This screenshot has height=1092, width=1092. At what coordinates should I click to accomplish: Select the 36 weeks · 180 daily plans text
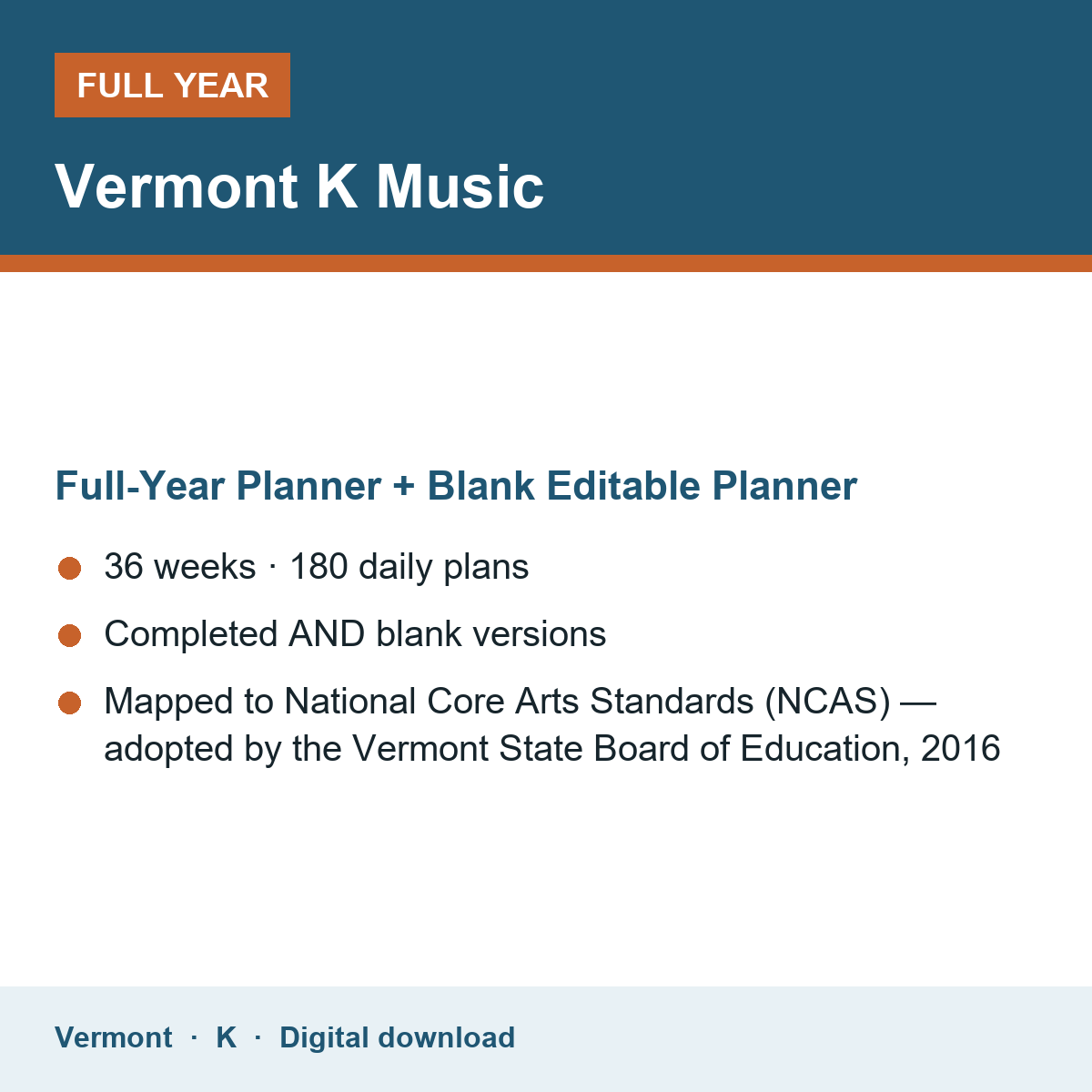317,567
